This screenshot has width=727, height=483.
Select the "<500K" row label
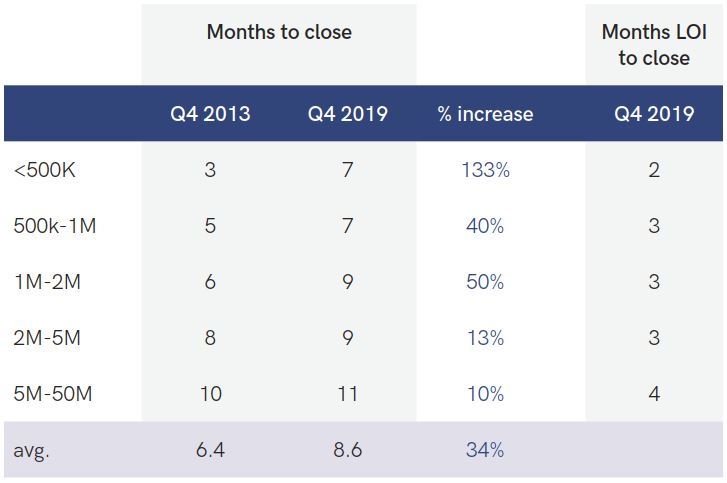click(45, 170)
